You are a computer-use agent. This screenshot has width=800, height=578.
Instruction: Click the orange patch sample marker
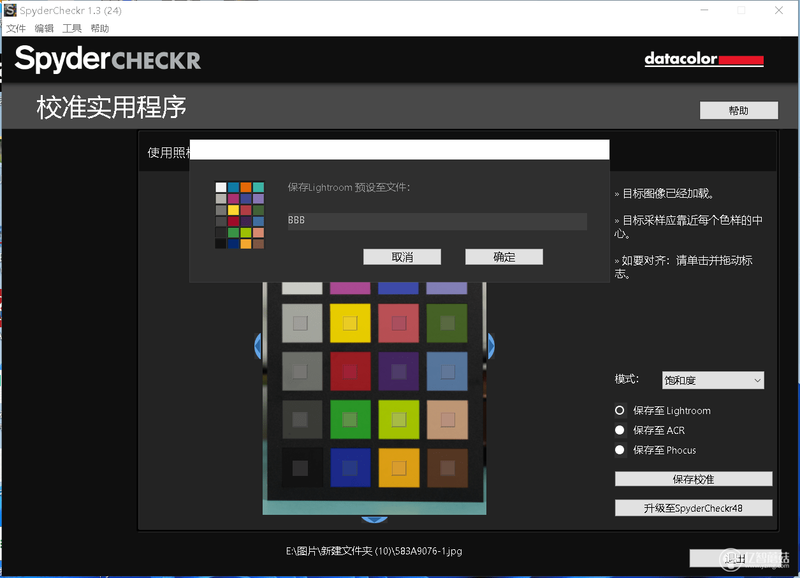click(x=399, y=468)
